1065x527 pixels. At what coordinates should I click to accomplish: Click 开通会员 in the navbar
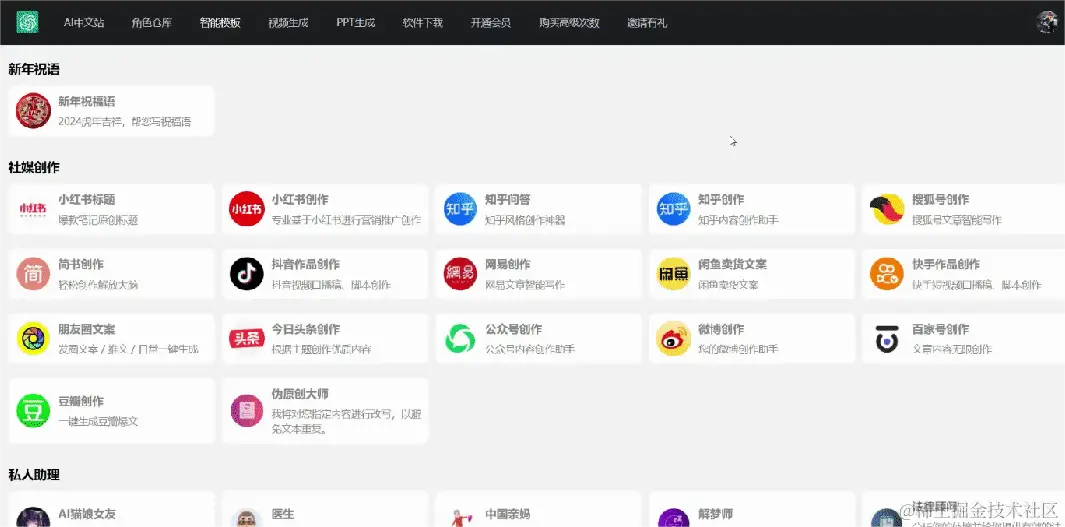coord(490,22)
